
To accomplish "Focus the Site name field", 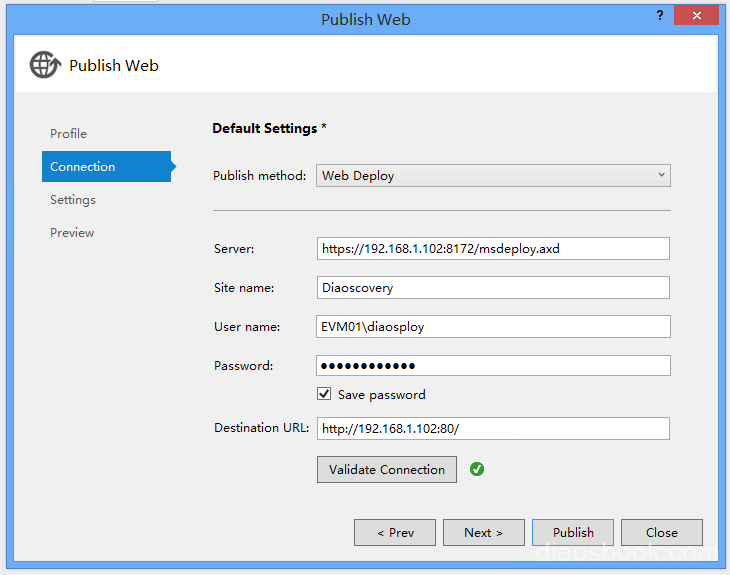I will [x=493, y=288].
